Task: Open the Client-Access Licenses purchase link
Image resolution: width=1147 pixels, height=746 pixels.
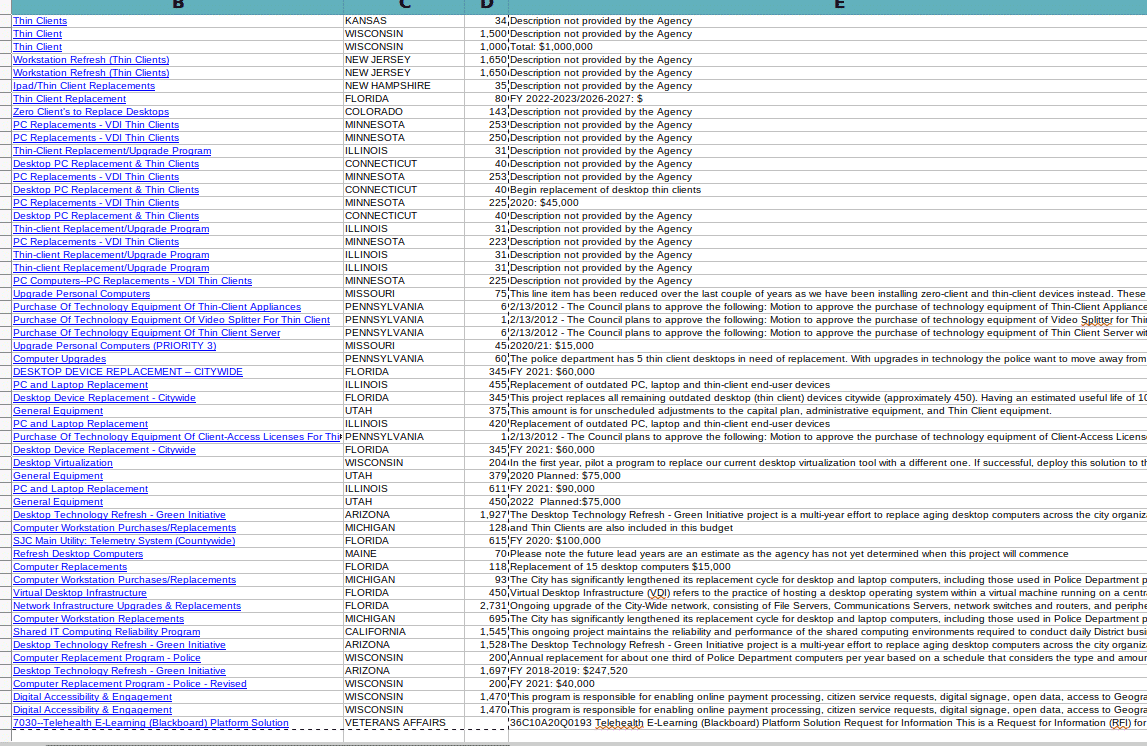Action: pos(177,437)
